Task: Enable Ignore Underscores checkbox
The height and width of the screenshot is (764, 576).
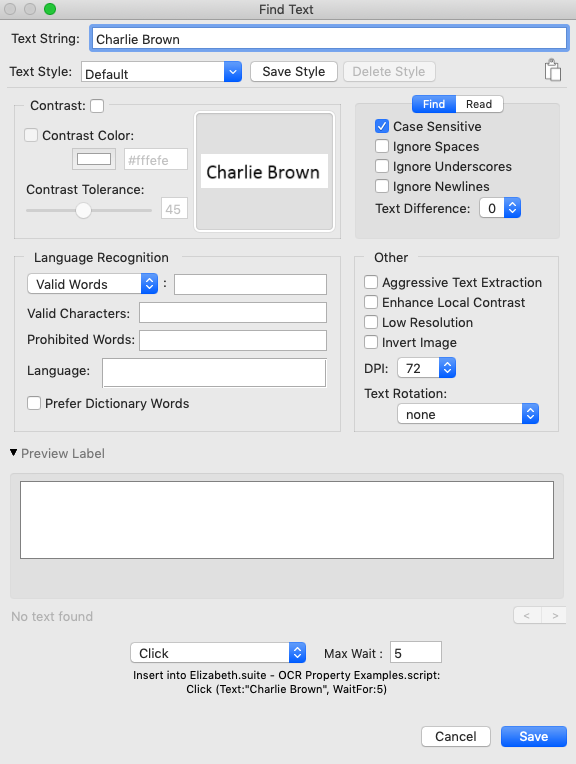Action: tap(382, 166)
